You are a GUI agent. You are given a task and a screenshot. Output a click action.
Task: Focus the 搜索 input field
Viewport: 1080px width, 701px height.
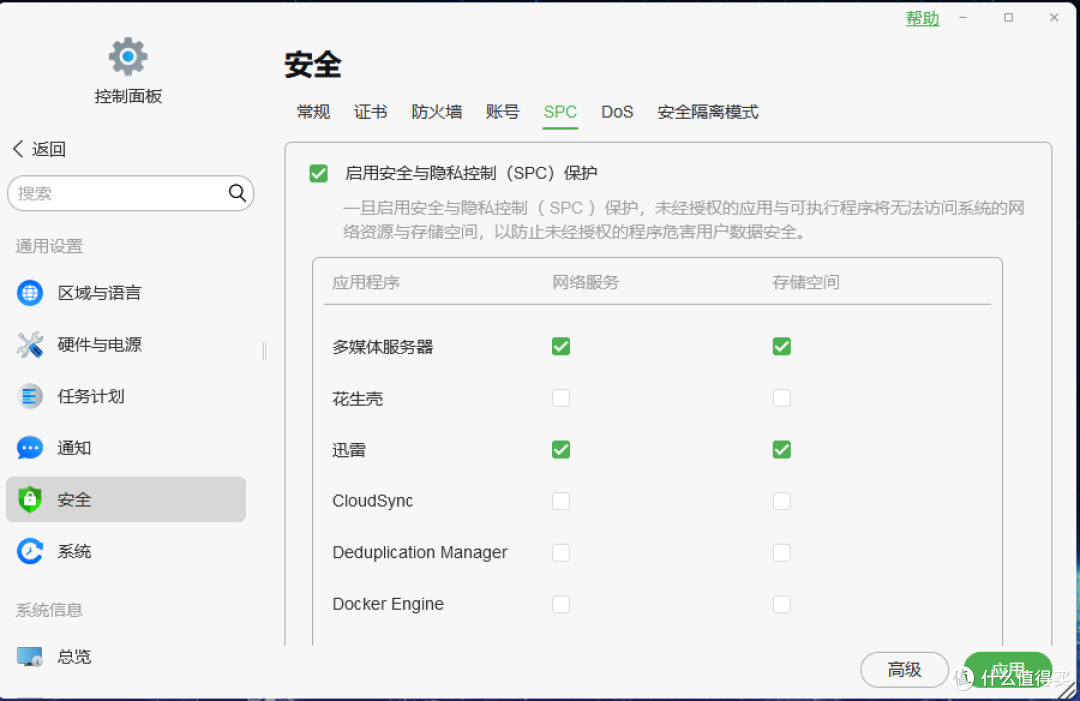(130, 193)
